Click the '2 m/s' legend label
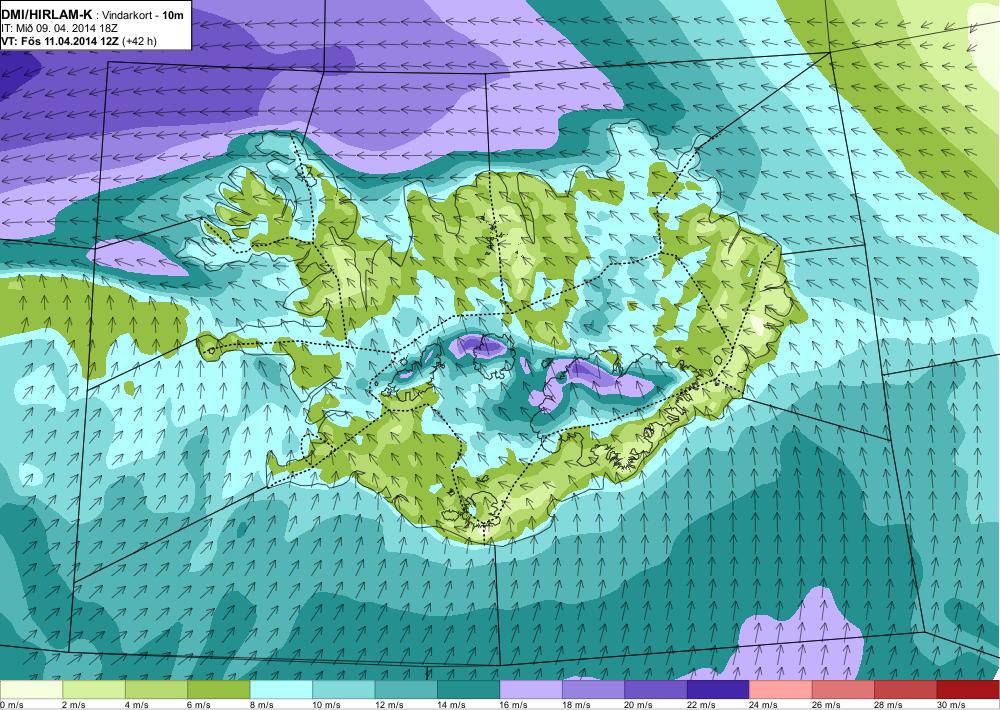Image resolution: width=1000 pixels, height=710 pixels. 74,705
